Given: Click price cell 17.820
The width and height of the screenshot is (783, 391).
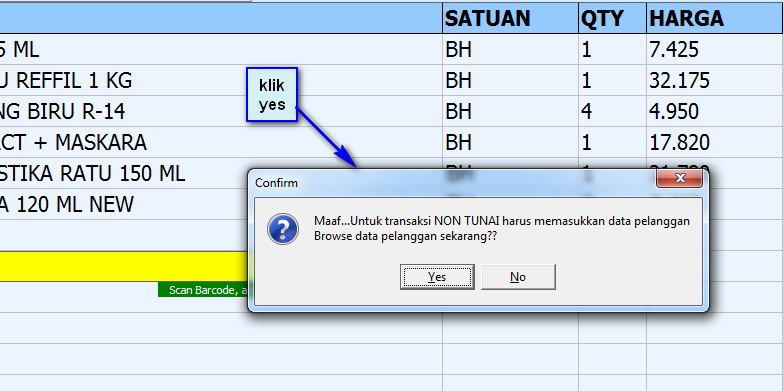Looking at the screenshot, I should [x=715, y=142].
